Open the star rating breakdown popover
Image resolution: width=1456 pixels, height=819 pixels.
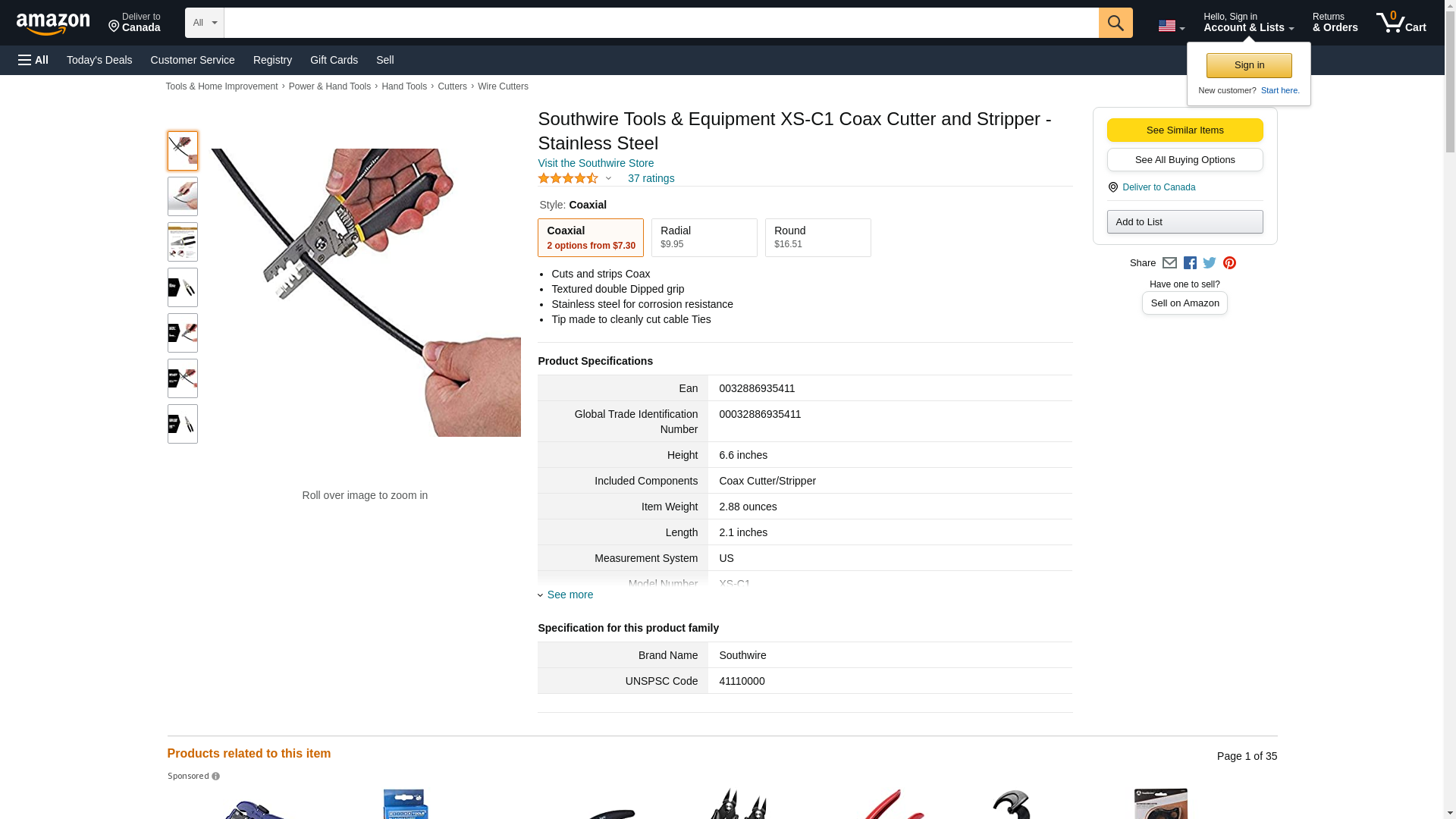(x=575, y=178)
